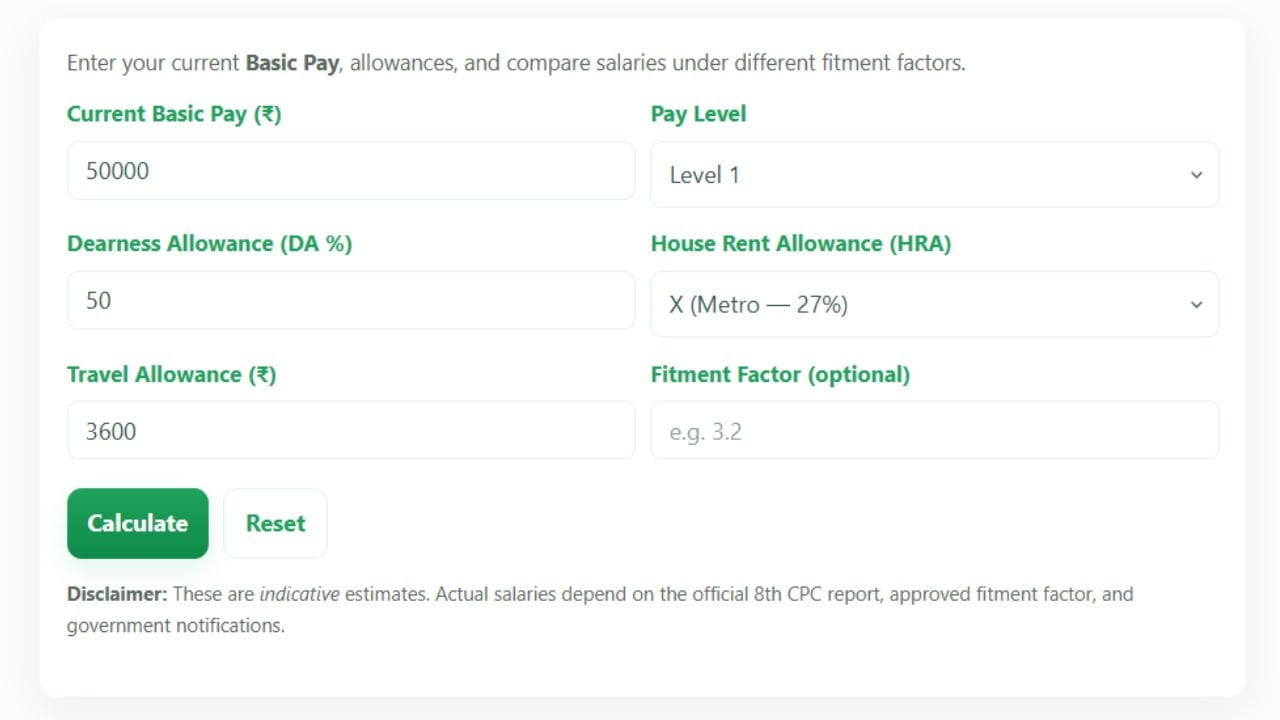1280x720 pixels.
Task: Focus the Dearness Allowance percentage field
Action: click(350, 301)
